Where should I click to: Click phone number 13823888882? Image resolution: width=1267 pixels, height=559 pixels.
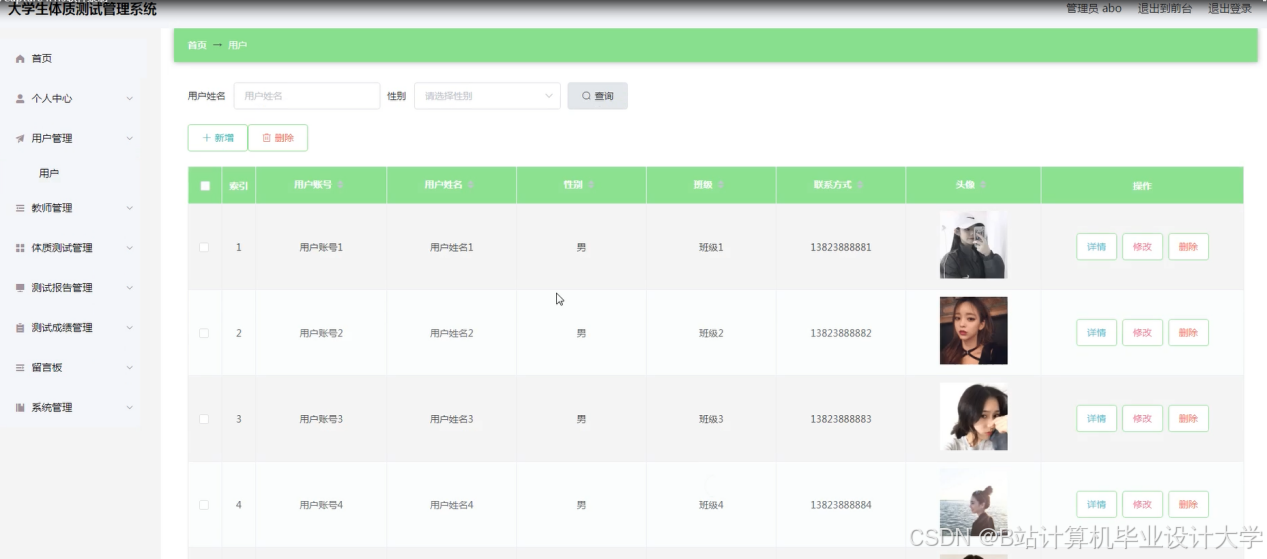841,333
